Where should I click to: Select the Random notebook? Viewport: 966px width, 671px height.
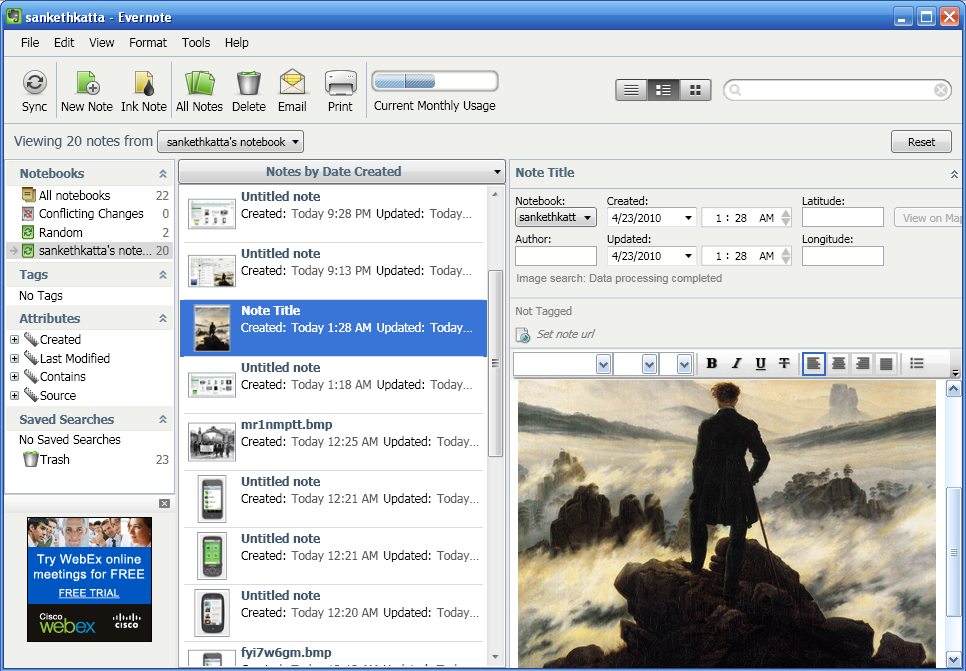coord(90,232)
